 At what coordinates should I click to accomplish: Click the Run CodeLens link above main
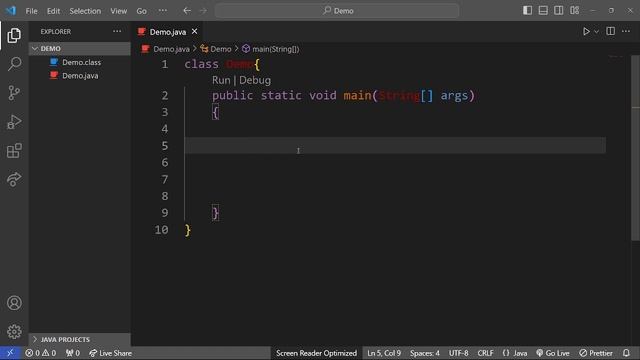[221, 80]
